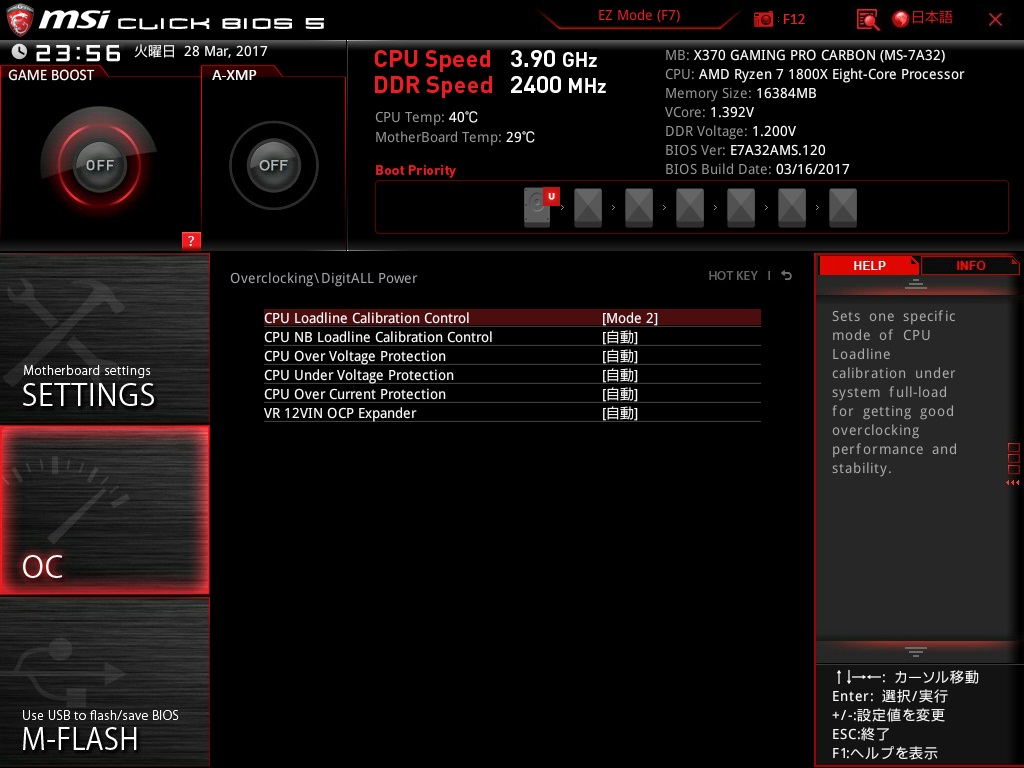
Task: Click the MSI dragon shield logo
Action: coord(20,20)
